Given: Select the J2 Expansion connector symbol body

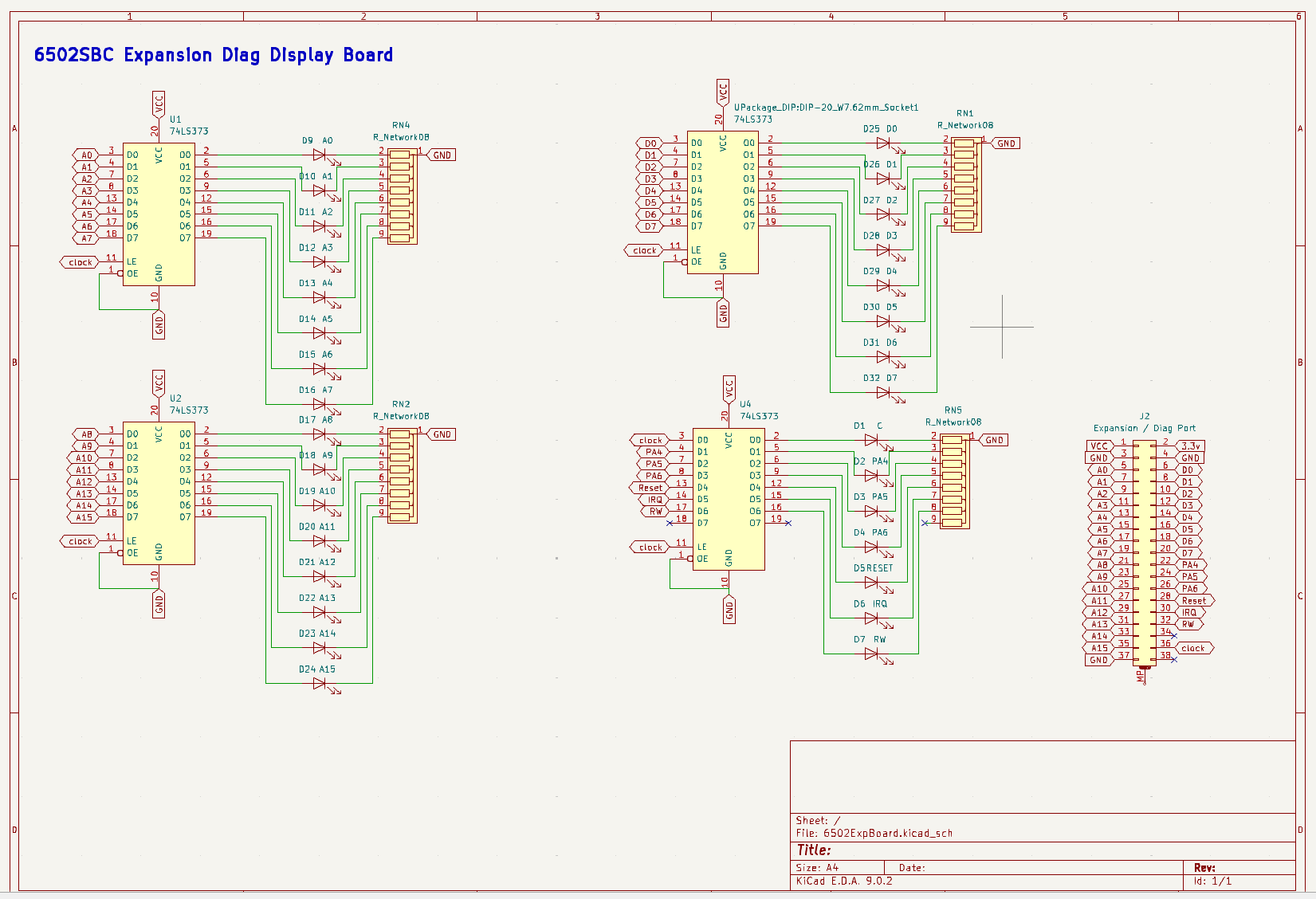Looking at the screenshot, I should [x=1145, y=552].
